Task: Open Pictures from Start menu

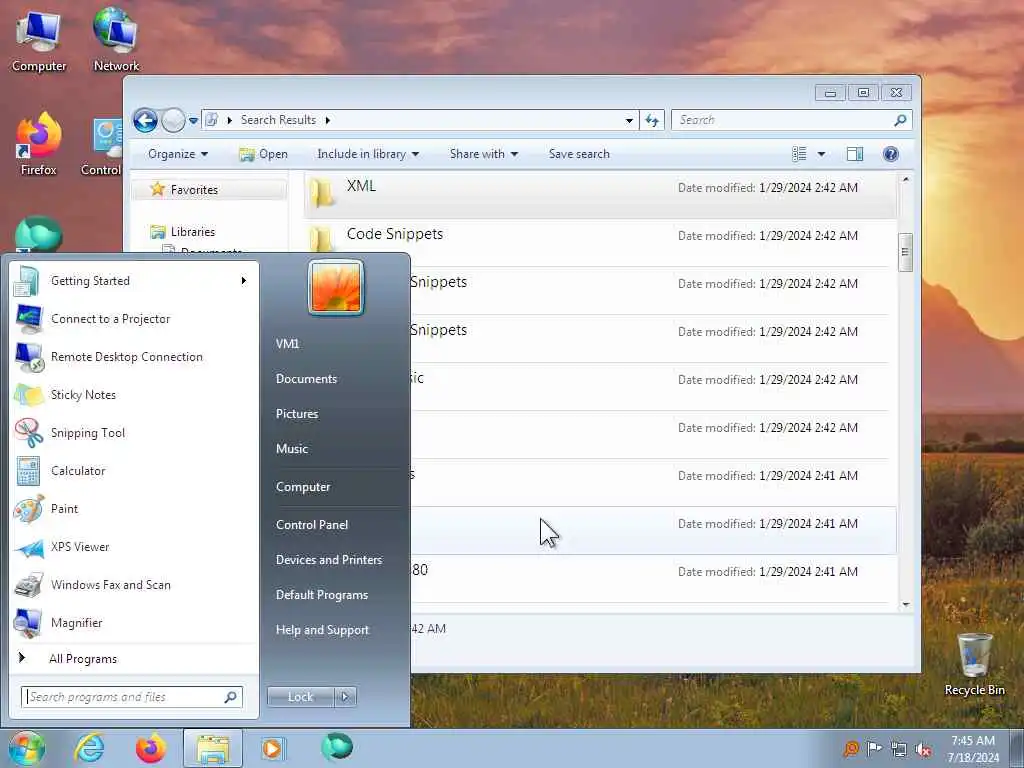Action: tap(297, 414)
